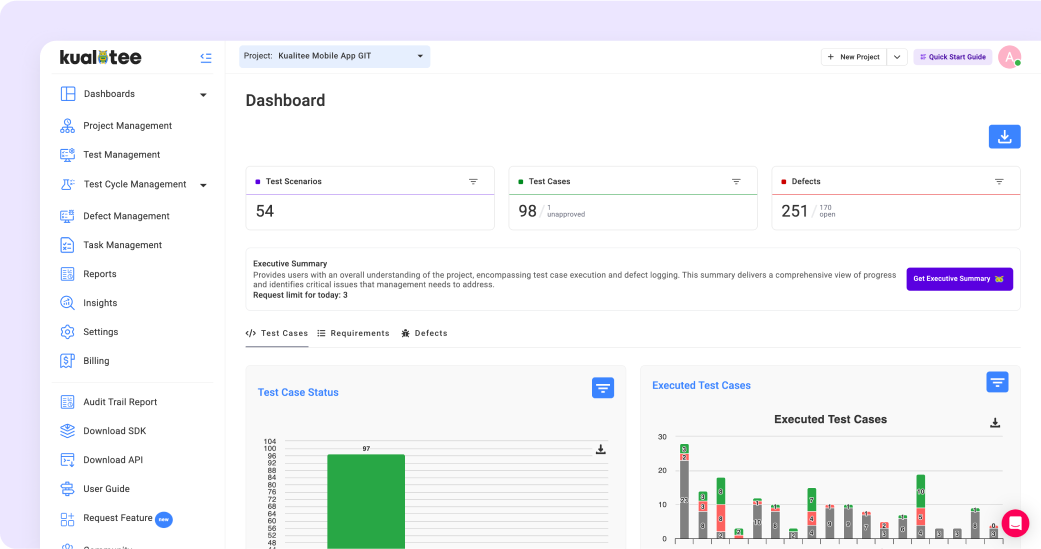
Task: Click the tallest first bar in Executed chart
Action: pos(684,491)
